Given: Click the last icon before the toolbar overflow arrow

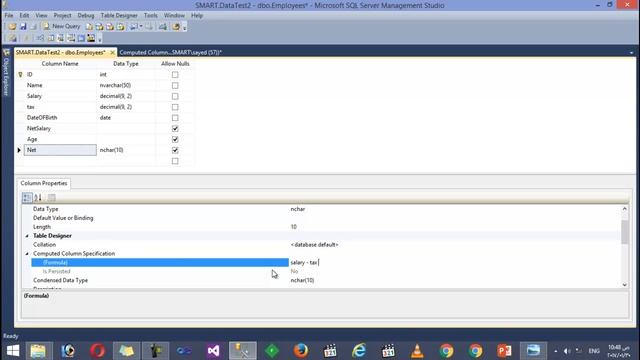Looking at the screenshot, I should pos(176,27).
